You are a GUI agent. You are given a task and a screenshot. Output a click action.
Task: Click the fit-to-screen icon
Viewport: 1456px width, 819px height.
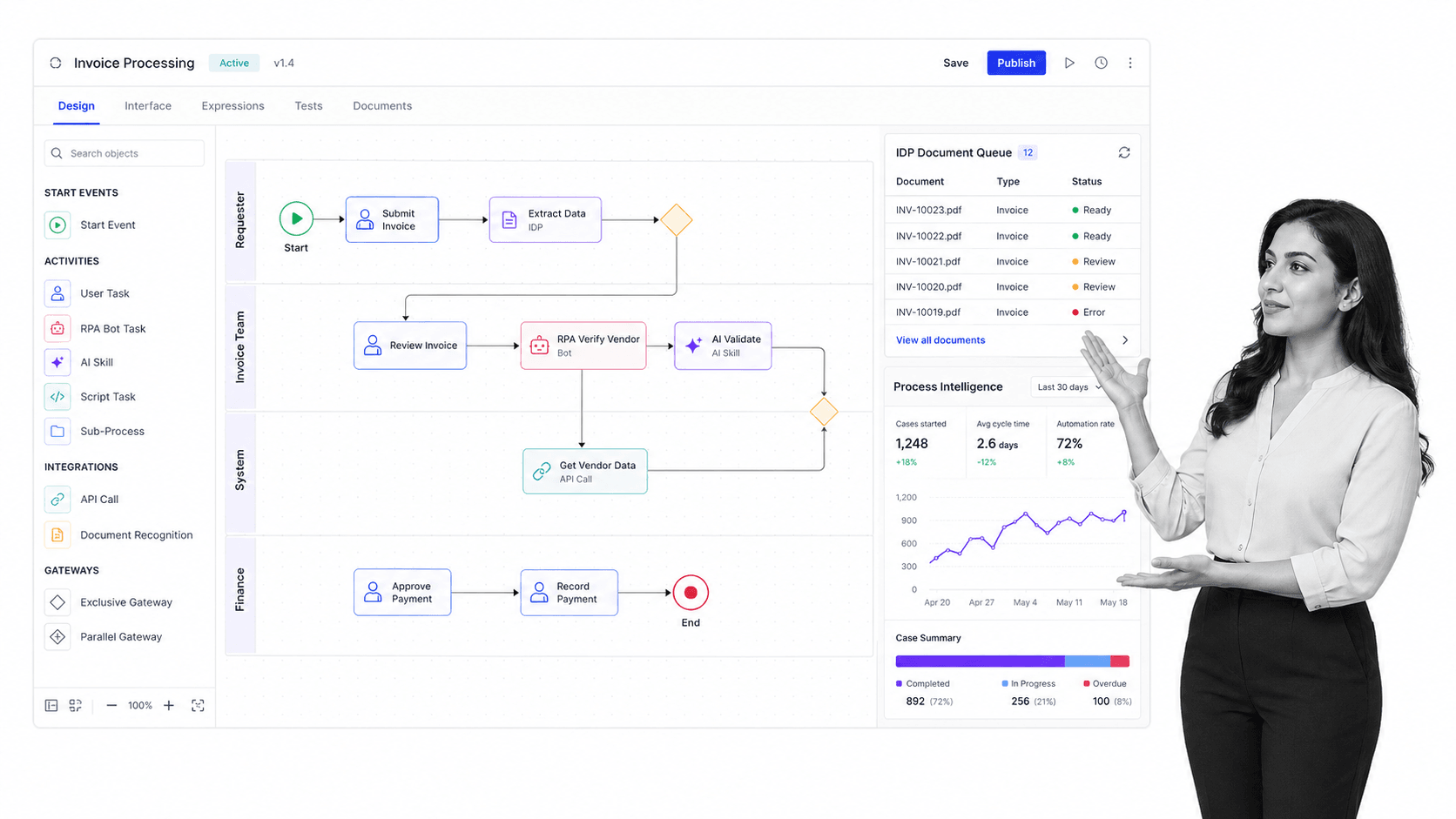pyautogui.click(x=198, y=705)
